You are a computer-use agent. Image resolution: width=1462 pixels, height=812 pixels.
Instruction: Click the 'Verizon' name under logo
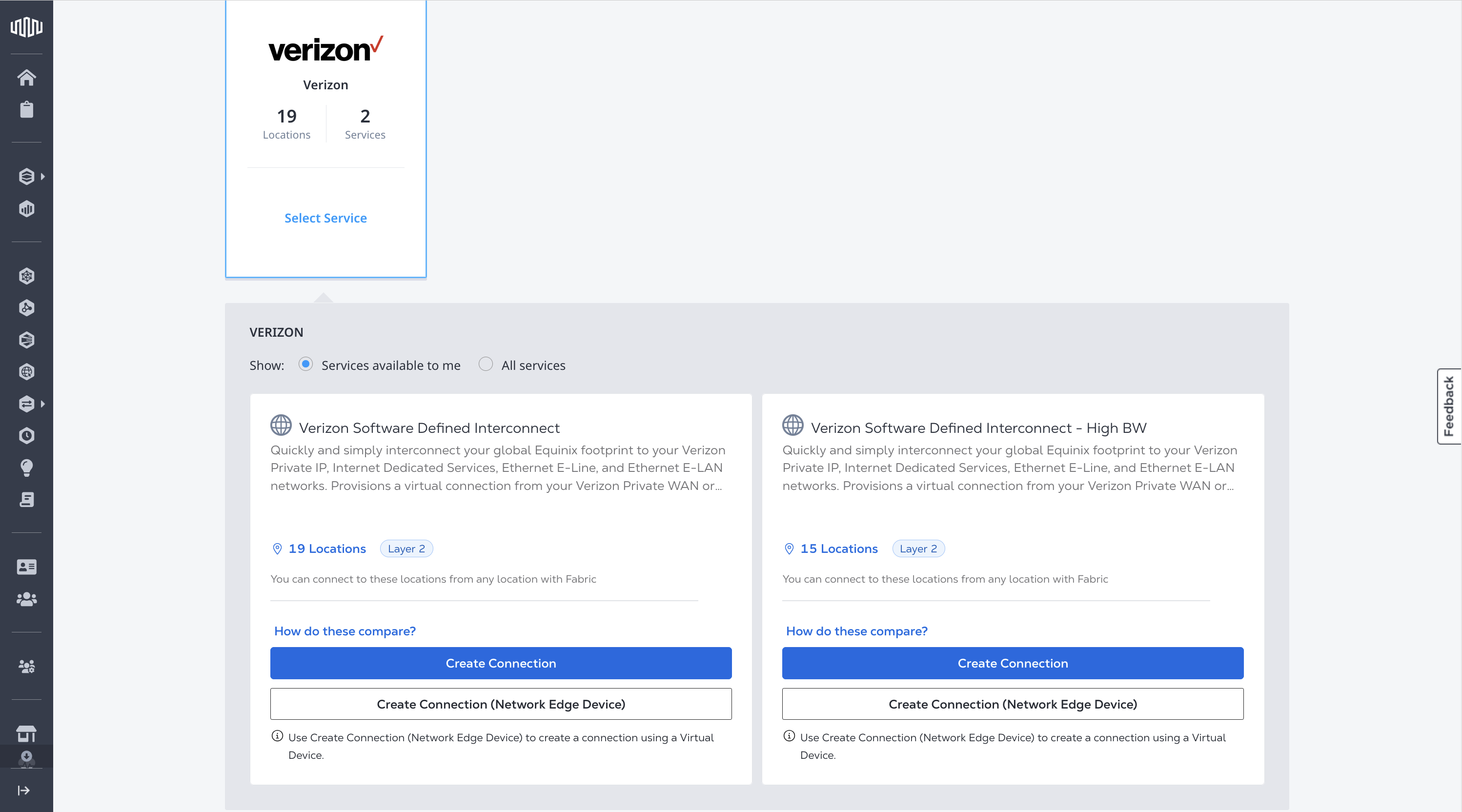tap(326, 85)
